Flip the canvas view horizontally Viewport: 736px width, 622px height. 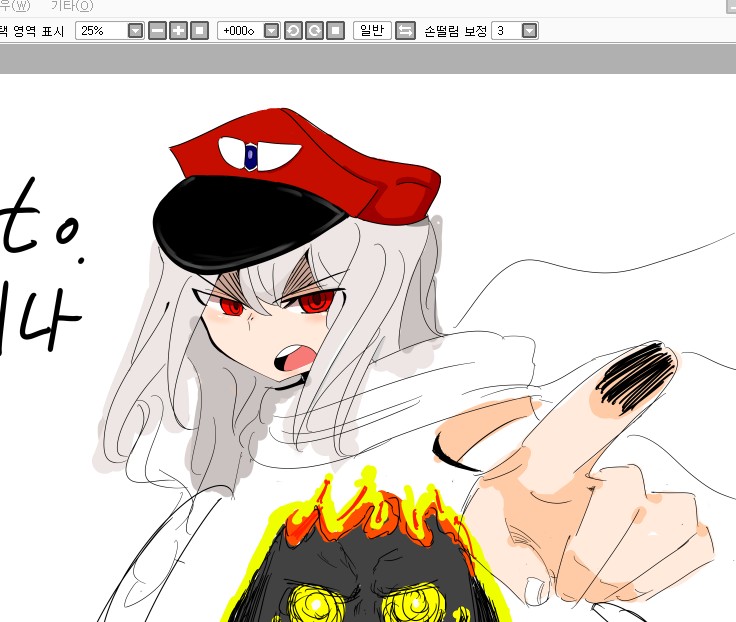point(406,31)
